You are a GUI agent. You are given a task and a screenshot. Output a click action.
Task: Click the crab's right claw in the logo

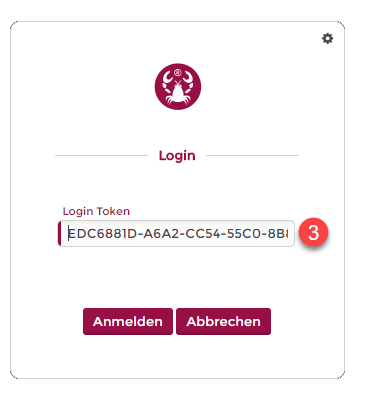pos(188,79)
